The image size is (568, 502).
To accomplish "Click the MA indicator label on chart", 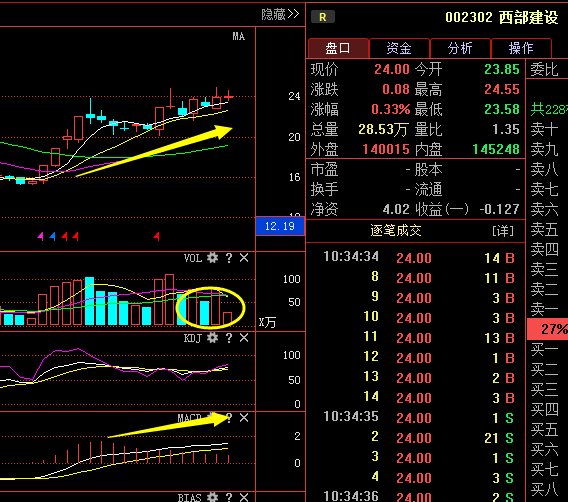I will tap(238, 36).
